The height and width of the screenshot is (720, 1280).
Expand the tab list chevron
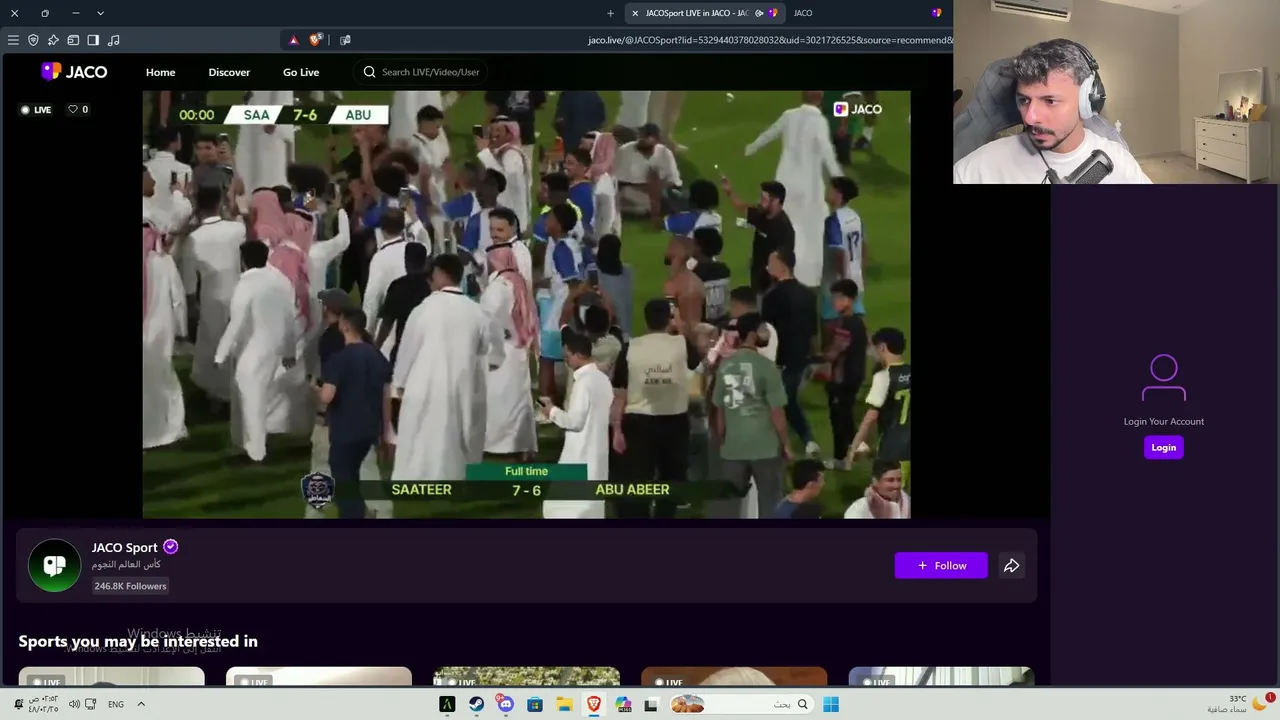pyautogui.click(x=100, y=13)
